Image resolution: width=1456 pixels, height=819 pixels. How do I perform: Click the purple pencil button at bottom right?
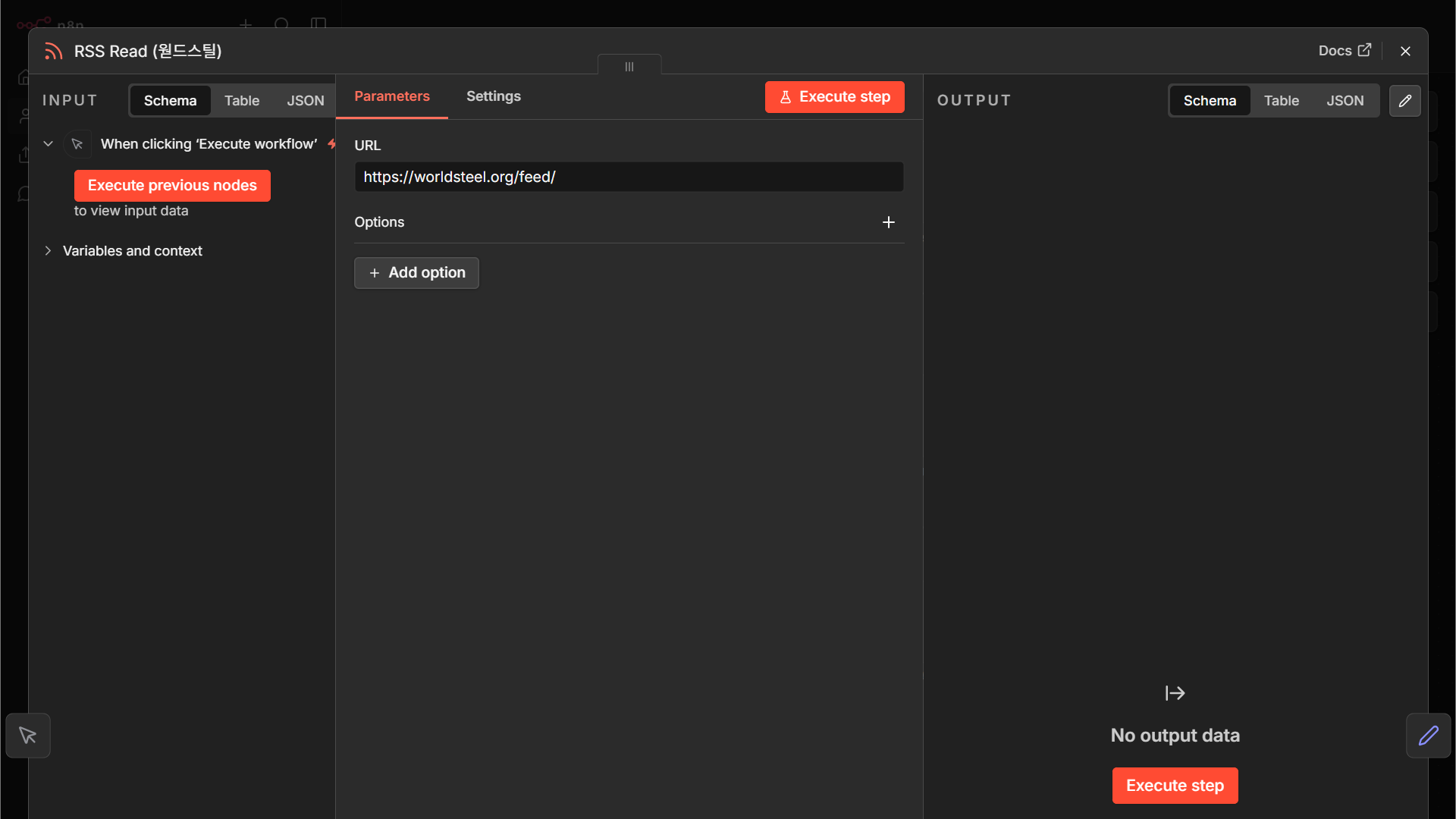[1428, 736]
